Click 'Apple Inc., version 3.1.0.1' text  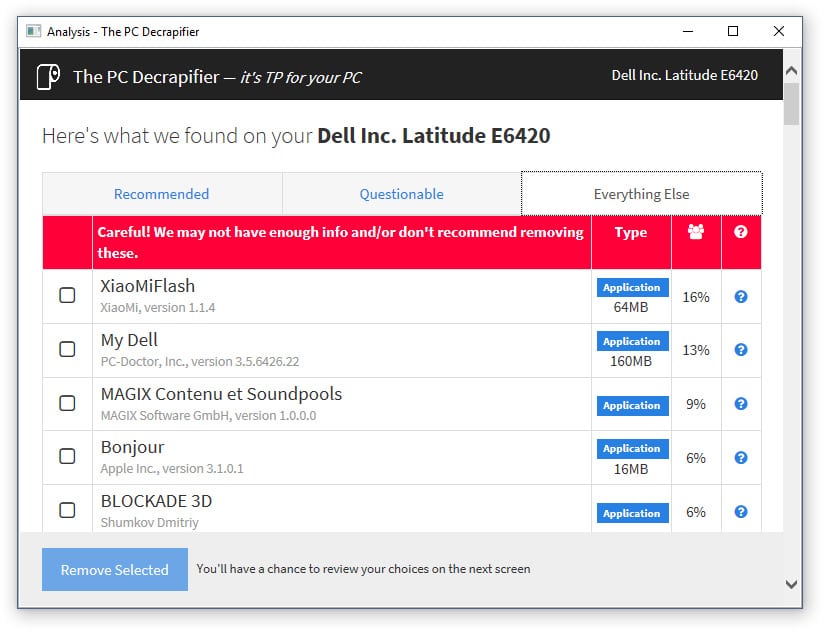172,469
